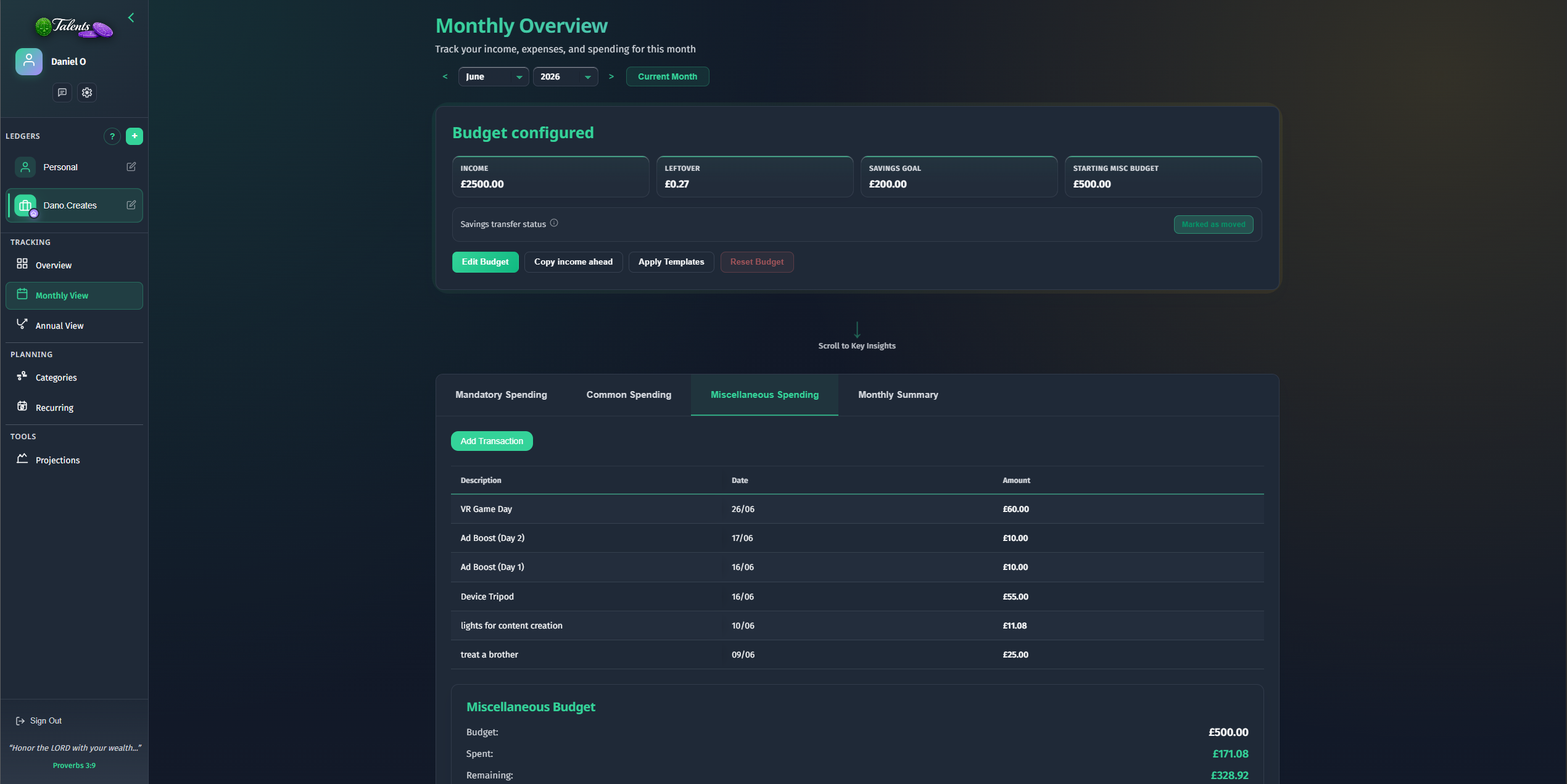Image resolution: width=1567 pixels, height=784 pixels.
Task: Show savings transfer status info icon
Action: coord(554,223)
